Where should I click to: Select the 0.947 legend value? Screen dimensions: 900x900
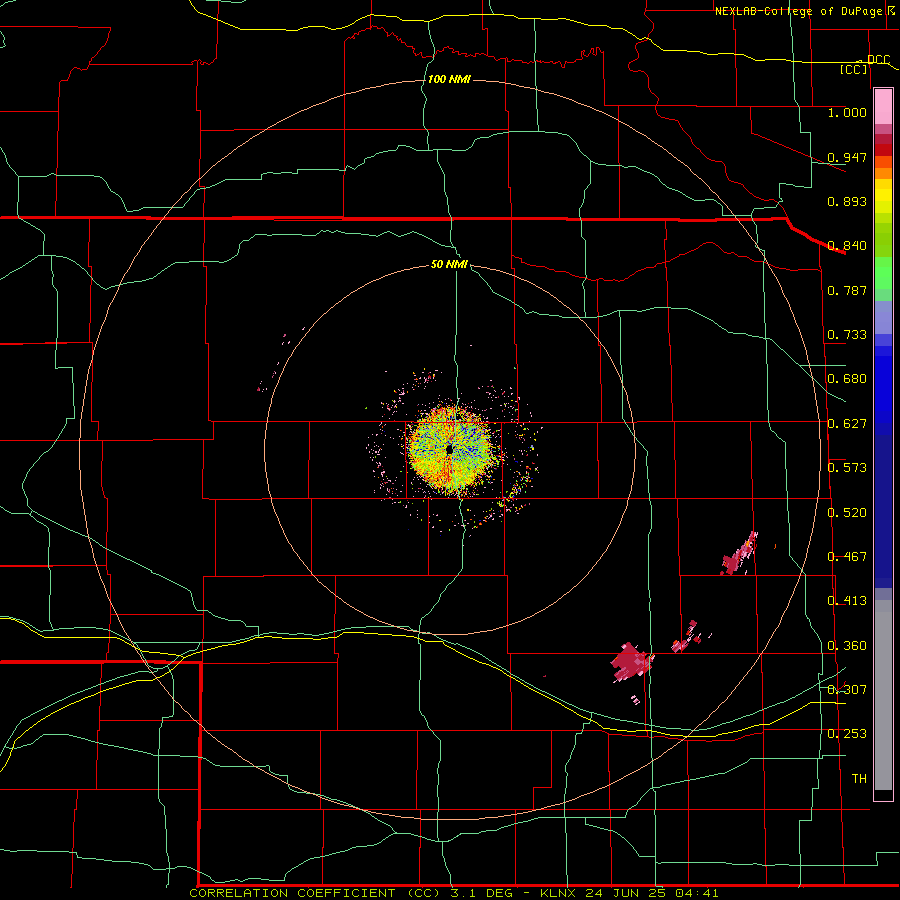tap(847, 157)
